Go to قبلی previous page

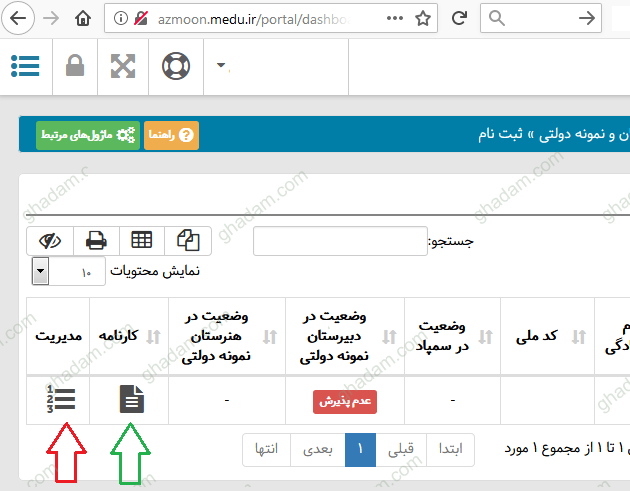click(401, 450)
